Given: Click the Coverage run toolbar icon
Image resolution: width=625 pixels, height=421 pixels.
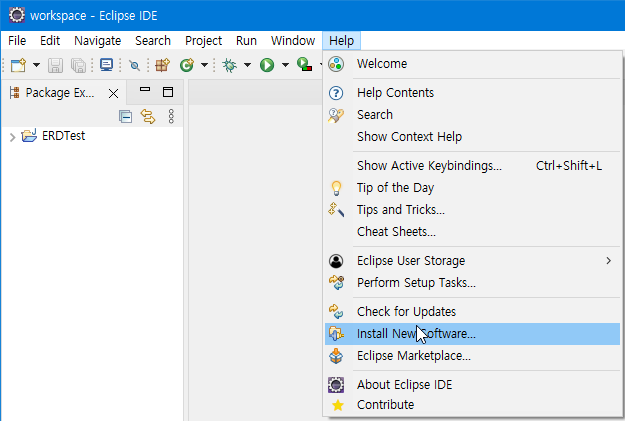Looking at the screenshot, I should pyautogui.click(x=304, y=65).
